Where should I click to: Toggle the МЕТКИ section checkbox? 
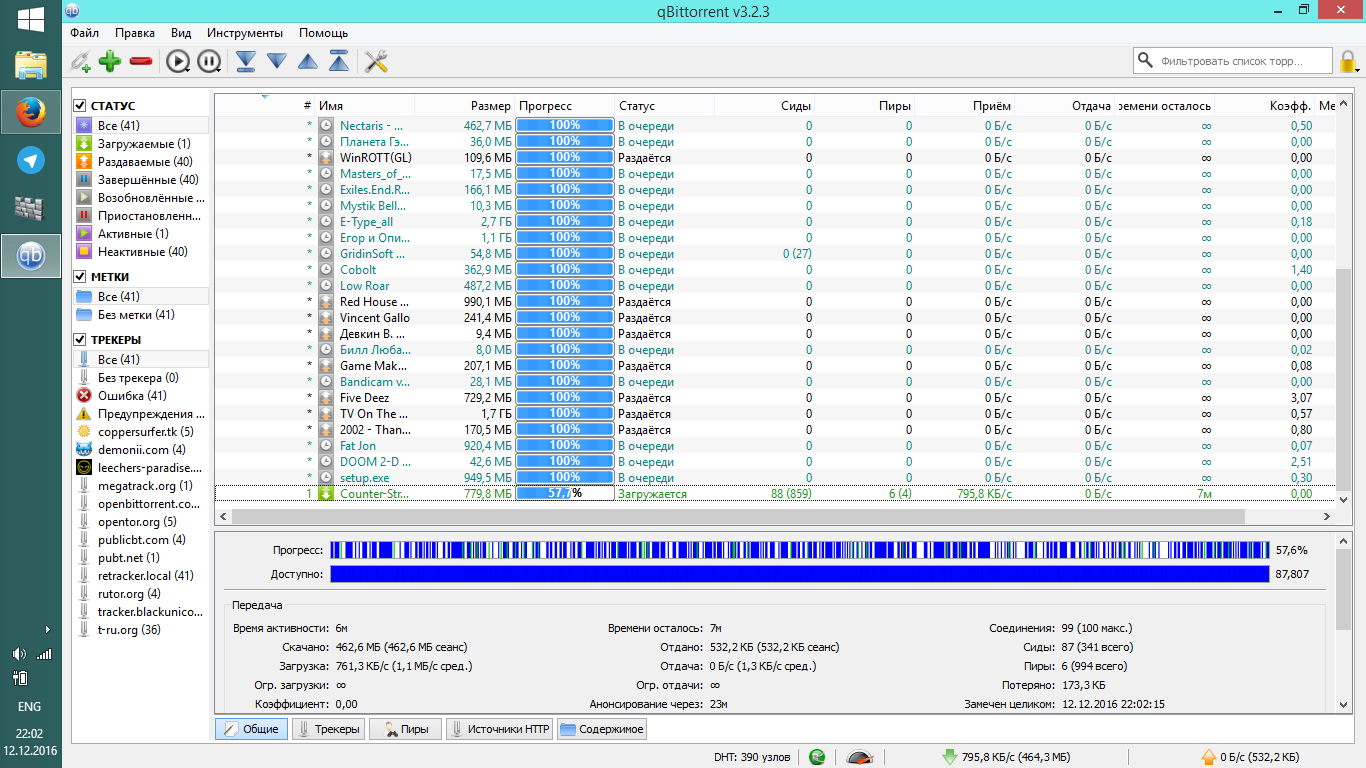coord(80,277)
